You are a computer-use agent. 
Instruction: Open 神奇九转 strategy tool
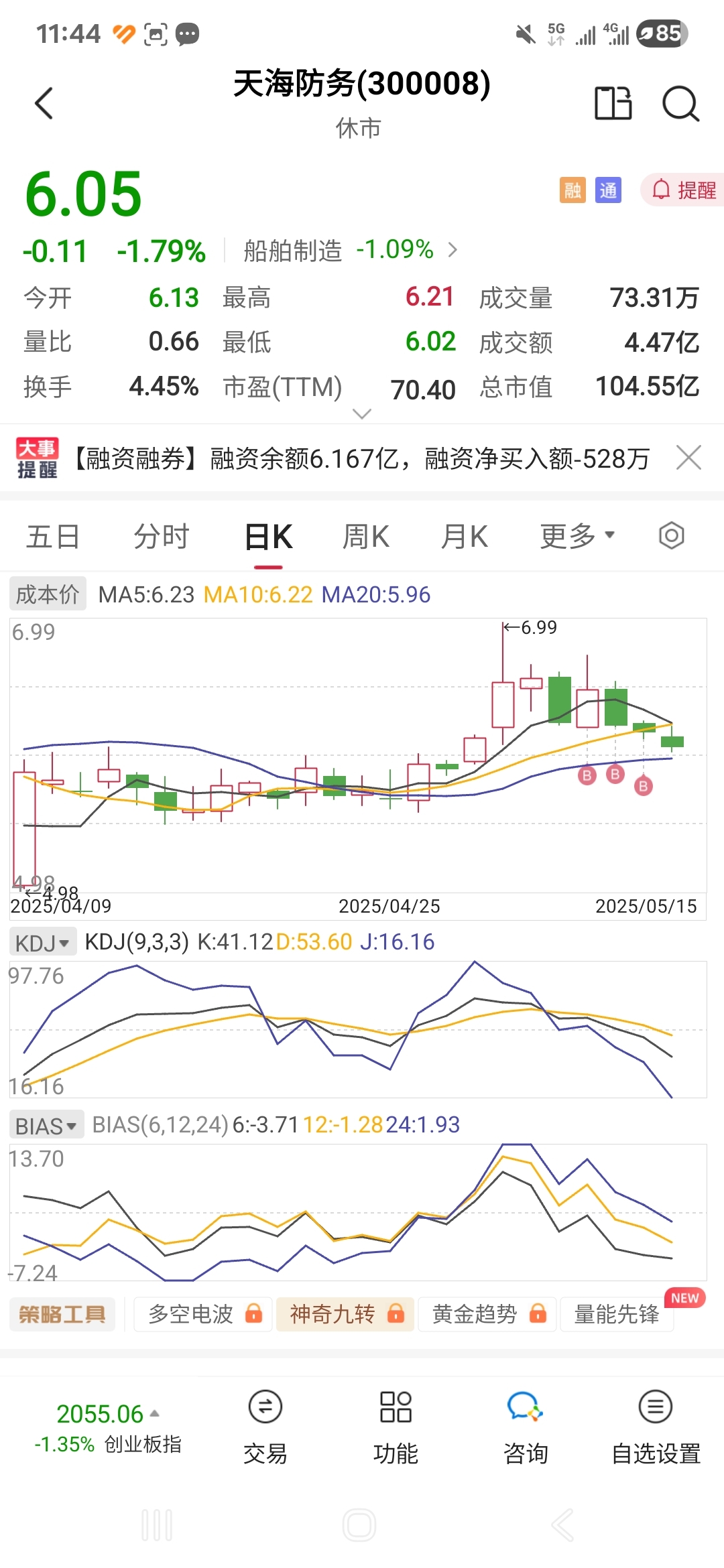345,1314
